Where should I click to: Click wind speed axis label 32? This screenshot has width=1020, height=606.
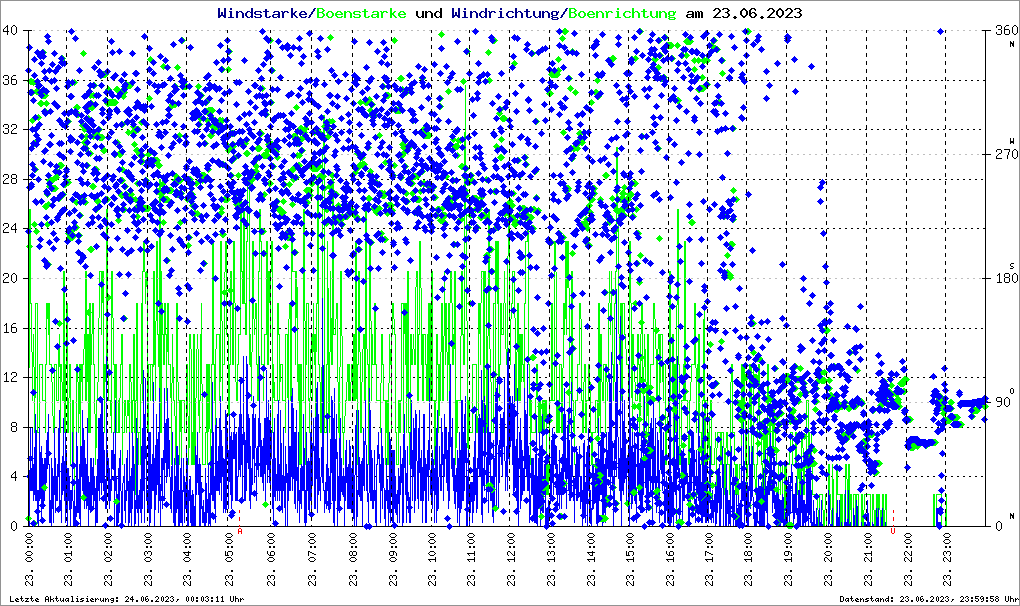pyautogui.click(x=10, y=129)
